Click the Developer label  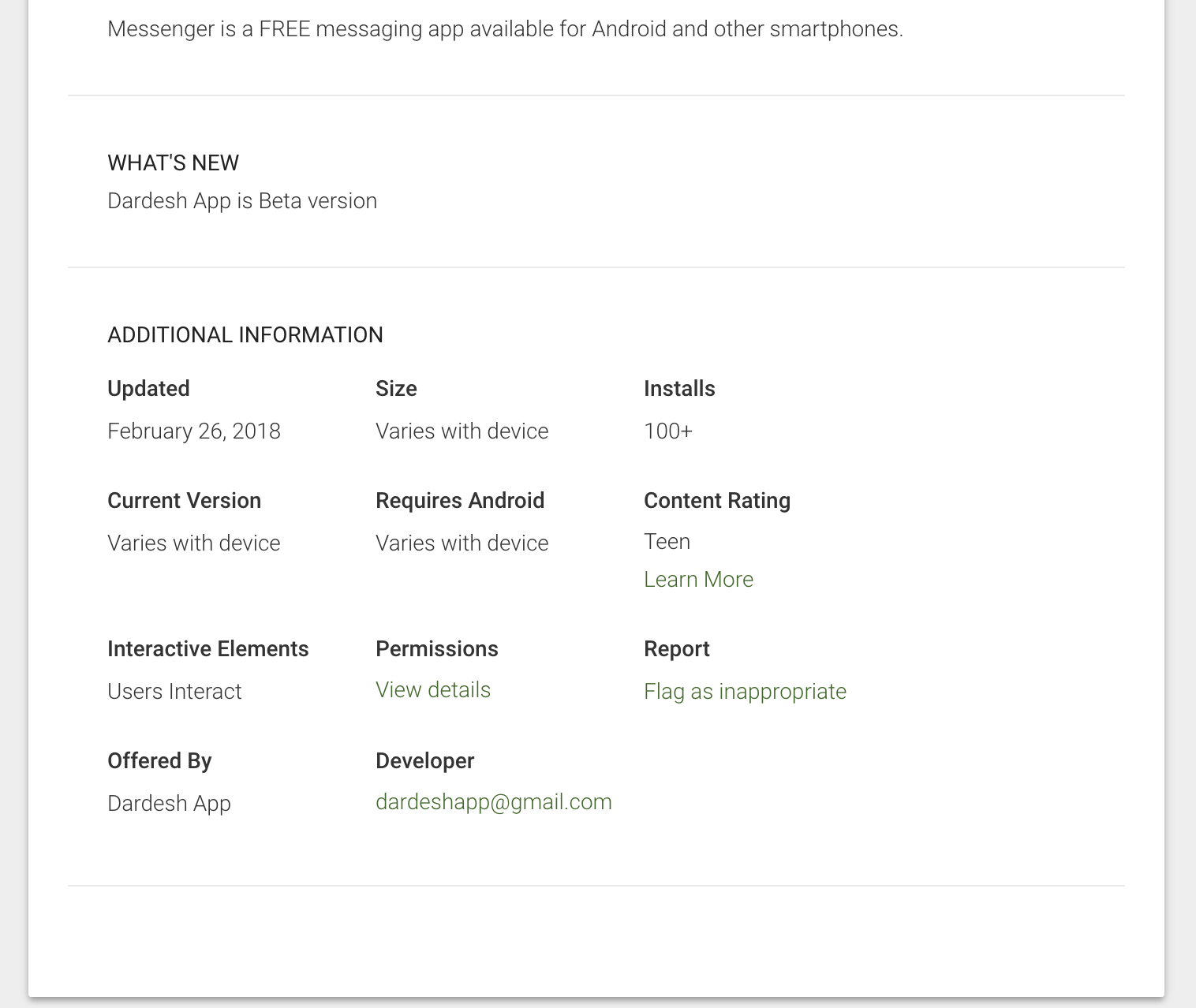(424, 761)
